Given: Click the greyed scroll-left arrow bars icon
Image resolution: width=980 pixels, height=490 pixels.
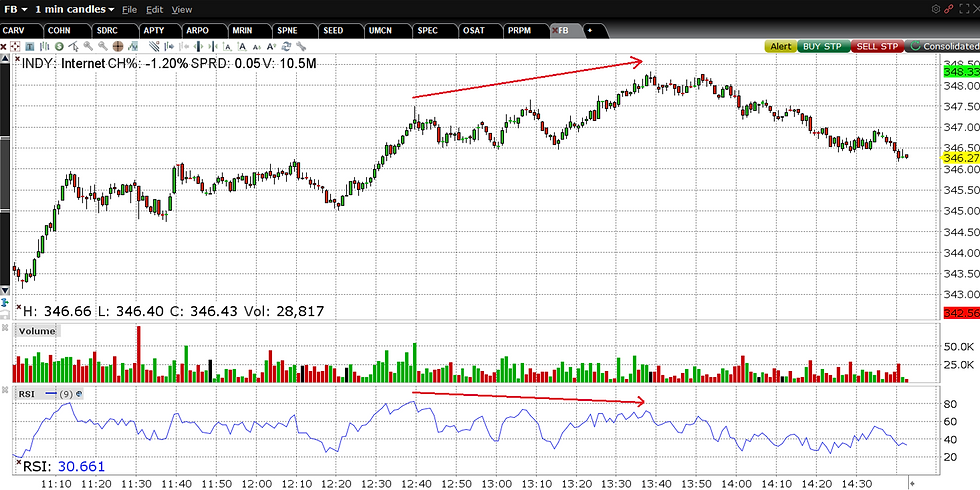Looking at the screenshot, I should 184,46.
